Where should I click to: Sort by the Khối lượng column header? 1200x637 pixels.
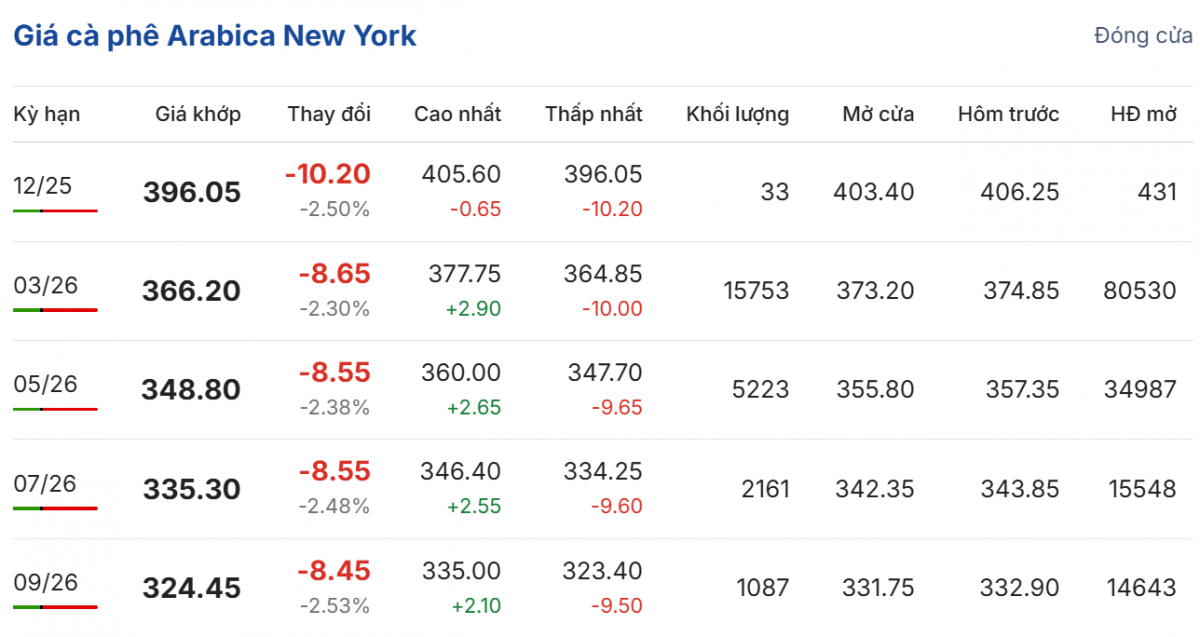pyautogui.click(x=737, y=114)
